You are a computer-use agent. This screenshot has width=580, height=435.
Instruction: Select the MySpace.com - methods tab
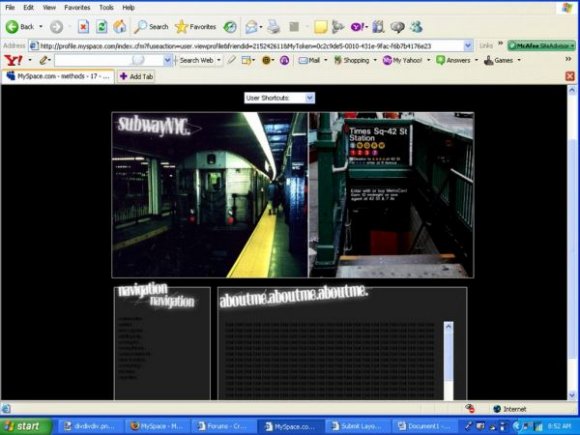pyautogui.click(x=58, y=76)
